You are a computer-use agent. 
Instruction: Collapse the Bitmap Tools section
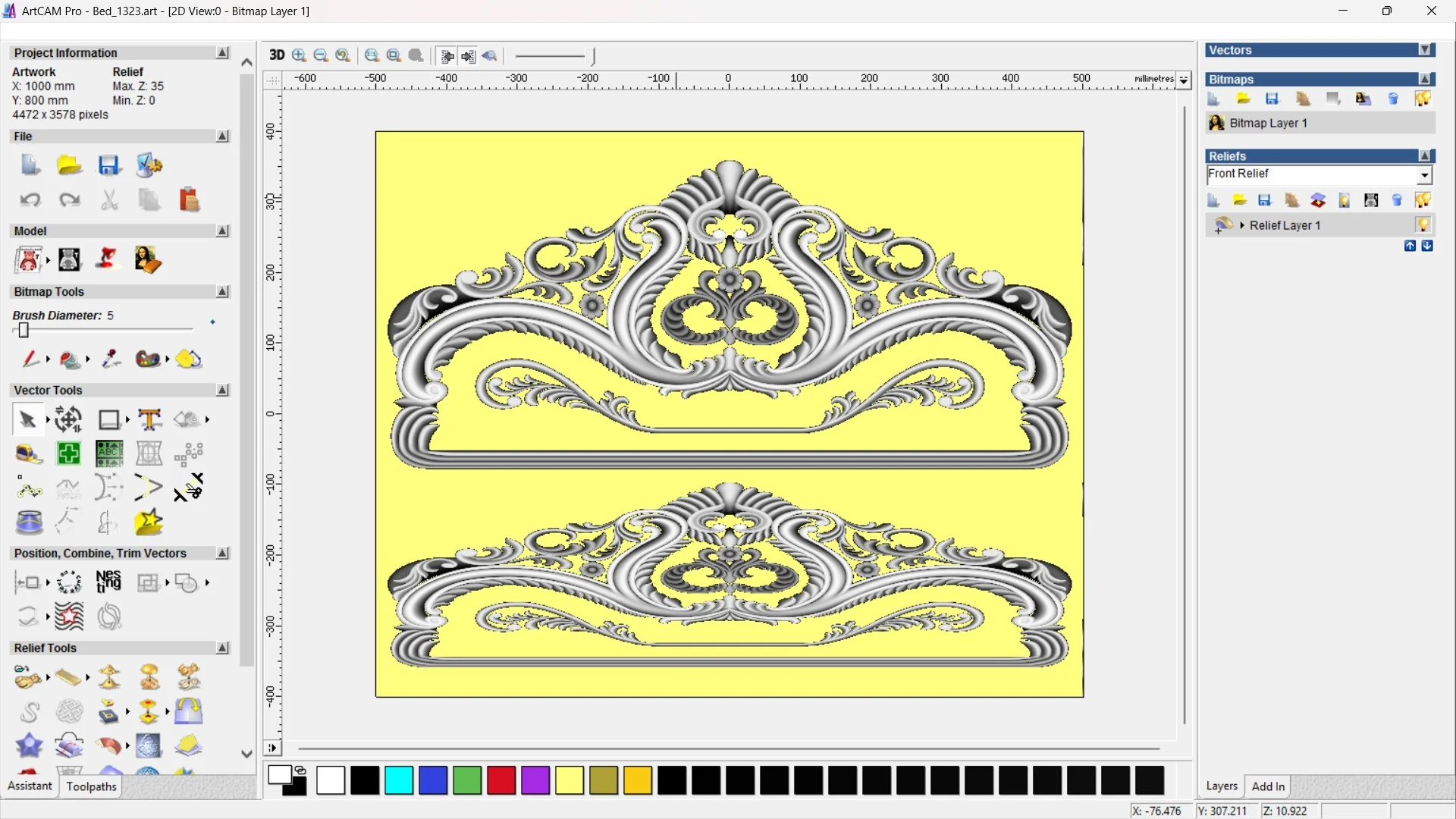(222, 292)
